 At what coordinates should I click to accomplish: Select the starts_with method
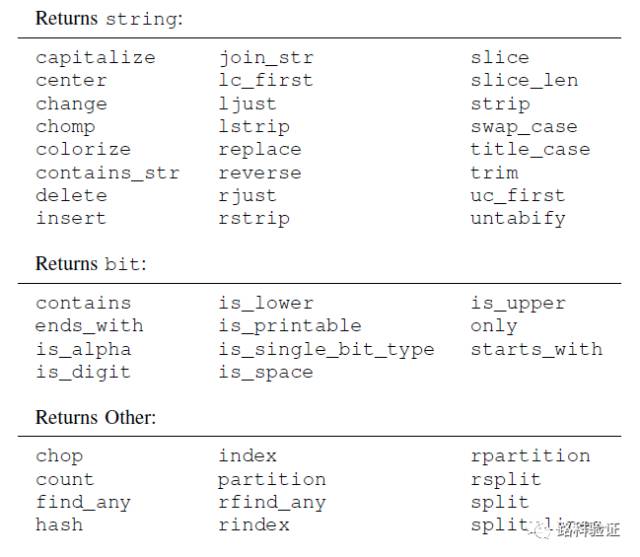pos(537,349)
